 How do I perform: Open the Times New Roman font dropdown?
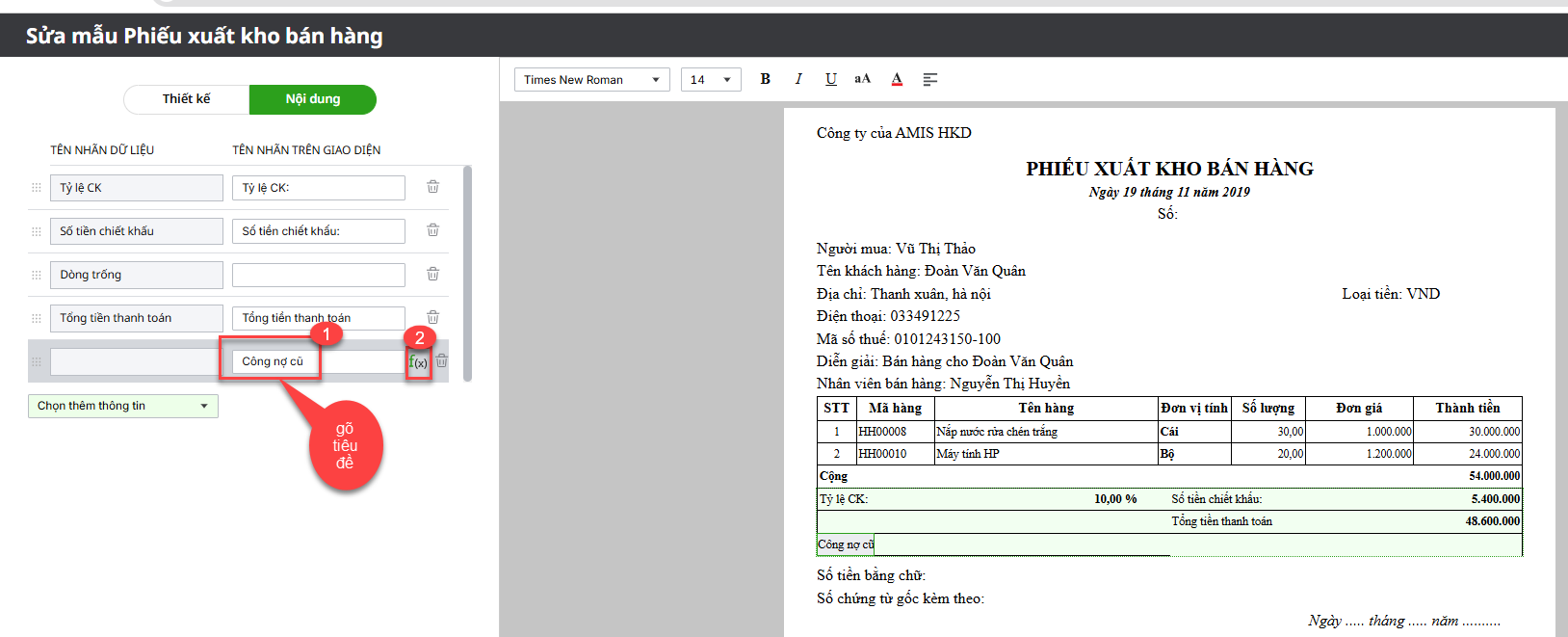coord(591,79)
